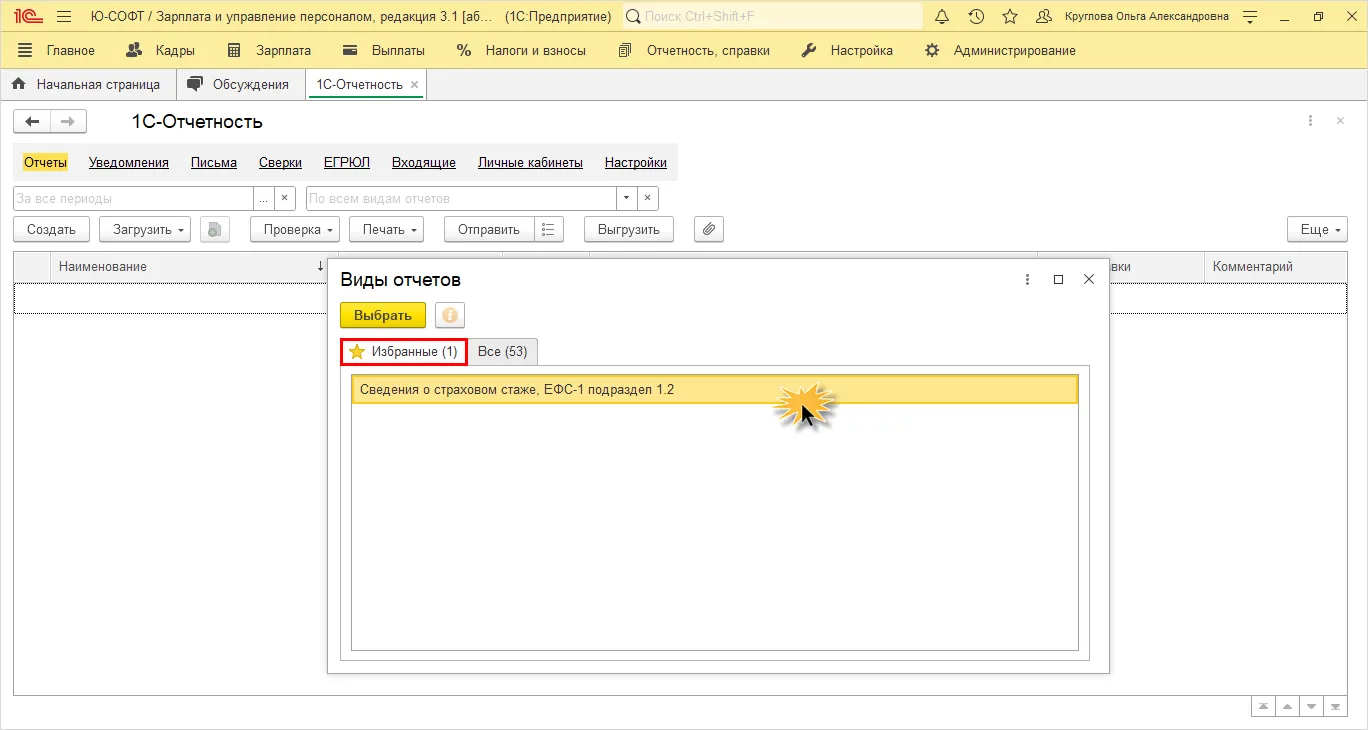The width and height of the screenshot is (1368, 730).
Task: Click Комментарий column header
Action: coord(1275,266)
